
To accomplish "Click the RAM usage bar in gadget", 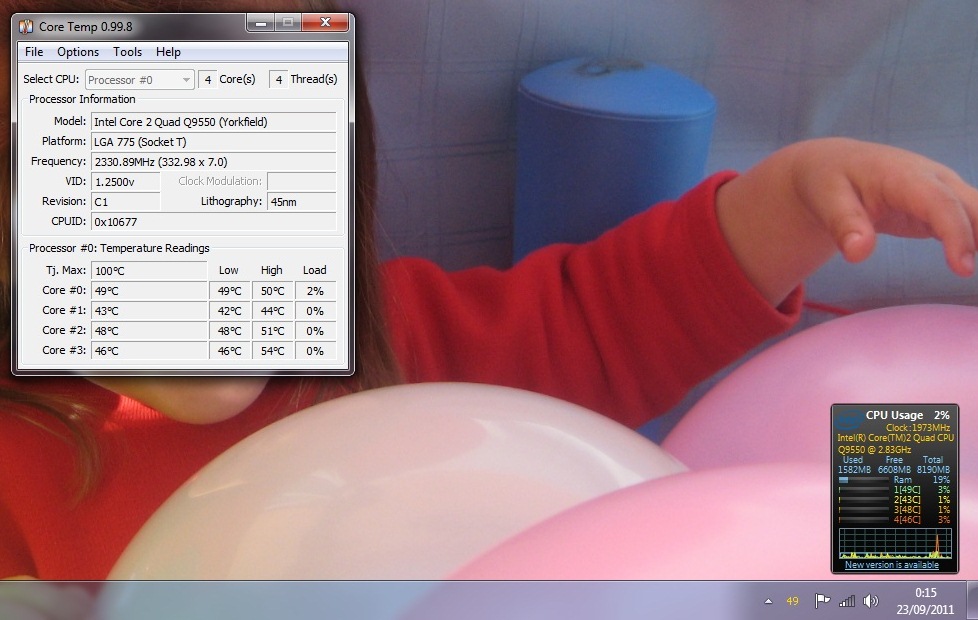I will pyautogui.click(x=862, y=480).
